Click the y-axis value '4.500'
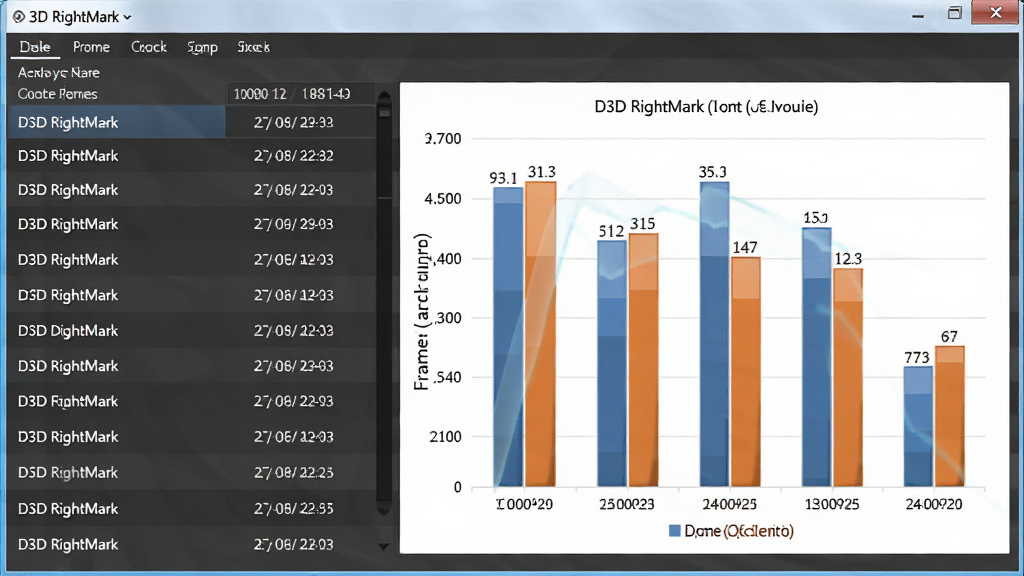 (x=443, y=199)
